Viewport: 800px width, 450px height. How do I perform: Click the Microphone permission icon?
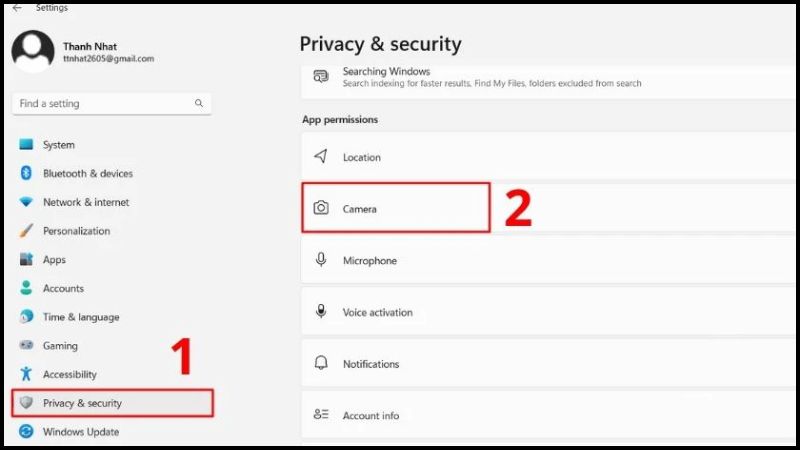pyautogui.click(x=321, y=260)
